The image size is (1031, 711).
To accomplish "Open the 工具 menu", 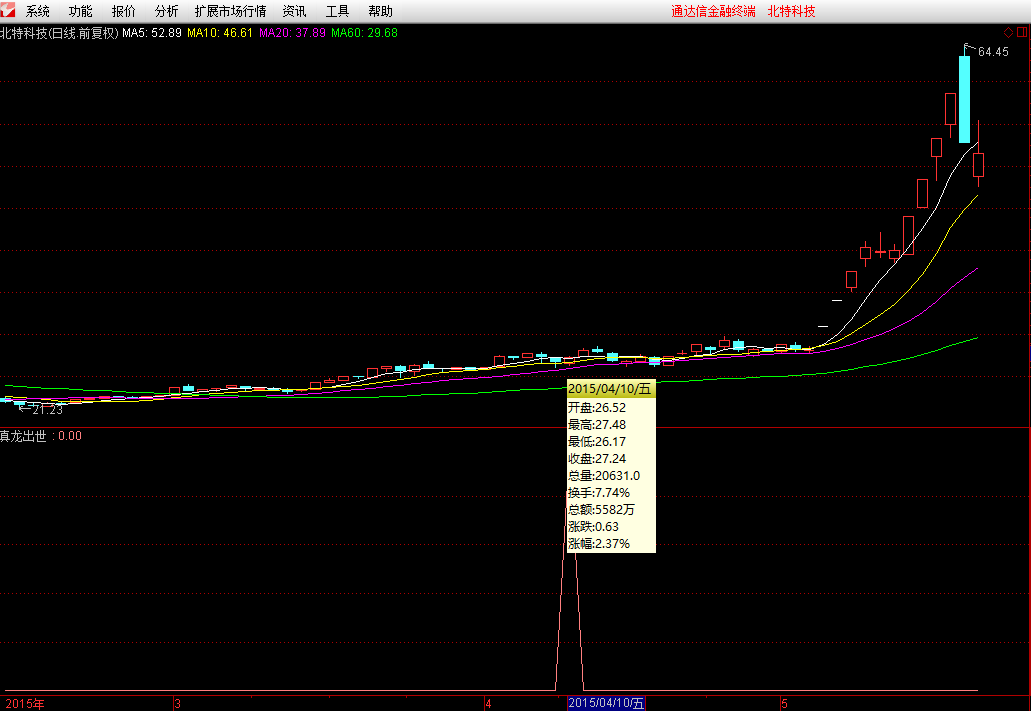I will click(x=337, y=11).
